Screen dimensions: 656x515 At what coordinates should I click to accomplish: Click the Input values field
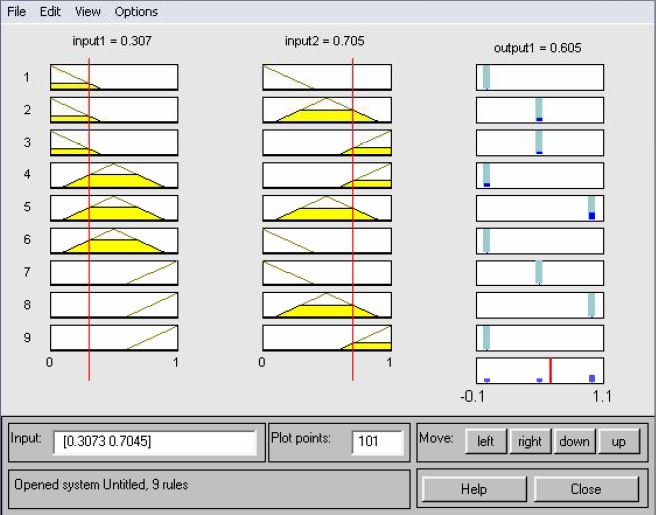(155, 442)
